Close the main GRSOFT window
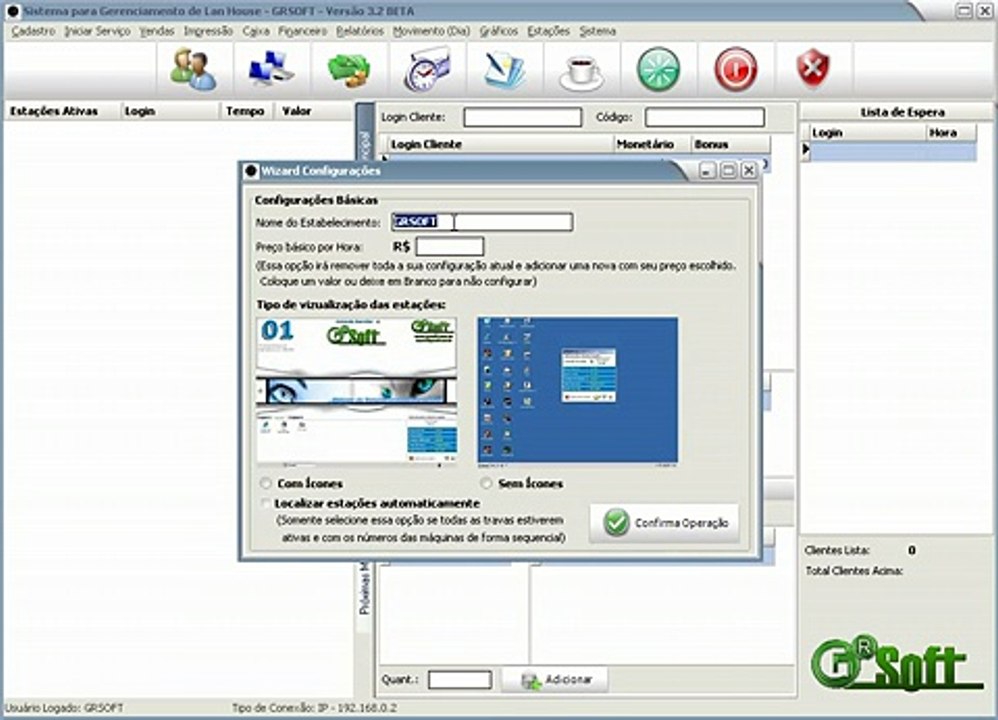This screenshot has width=998, height=720. pyautogui.click(x=984, y=11)
